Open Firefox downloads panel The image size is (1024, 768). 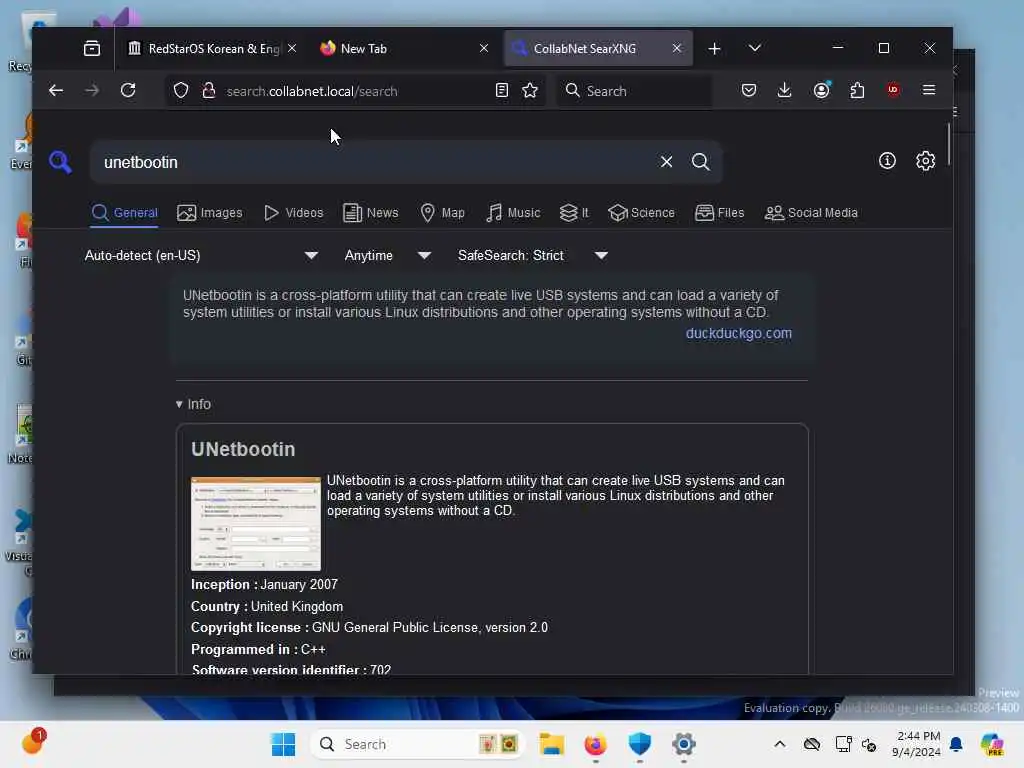784,90
